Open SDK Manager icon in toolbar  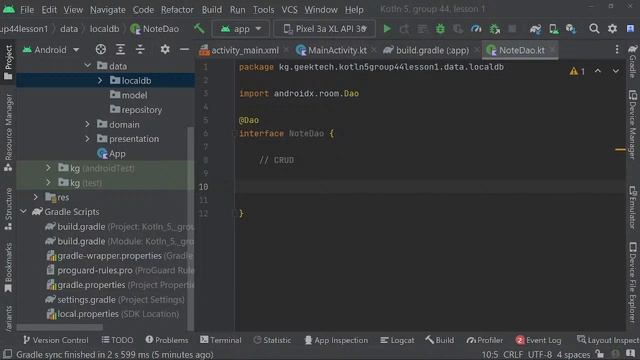pos(571,29)
